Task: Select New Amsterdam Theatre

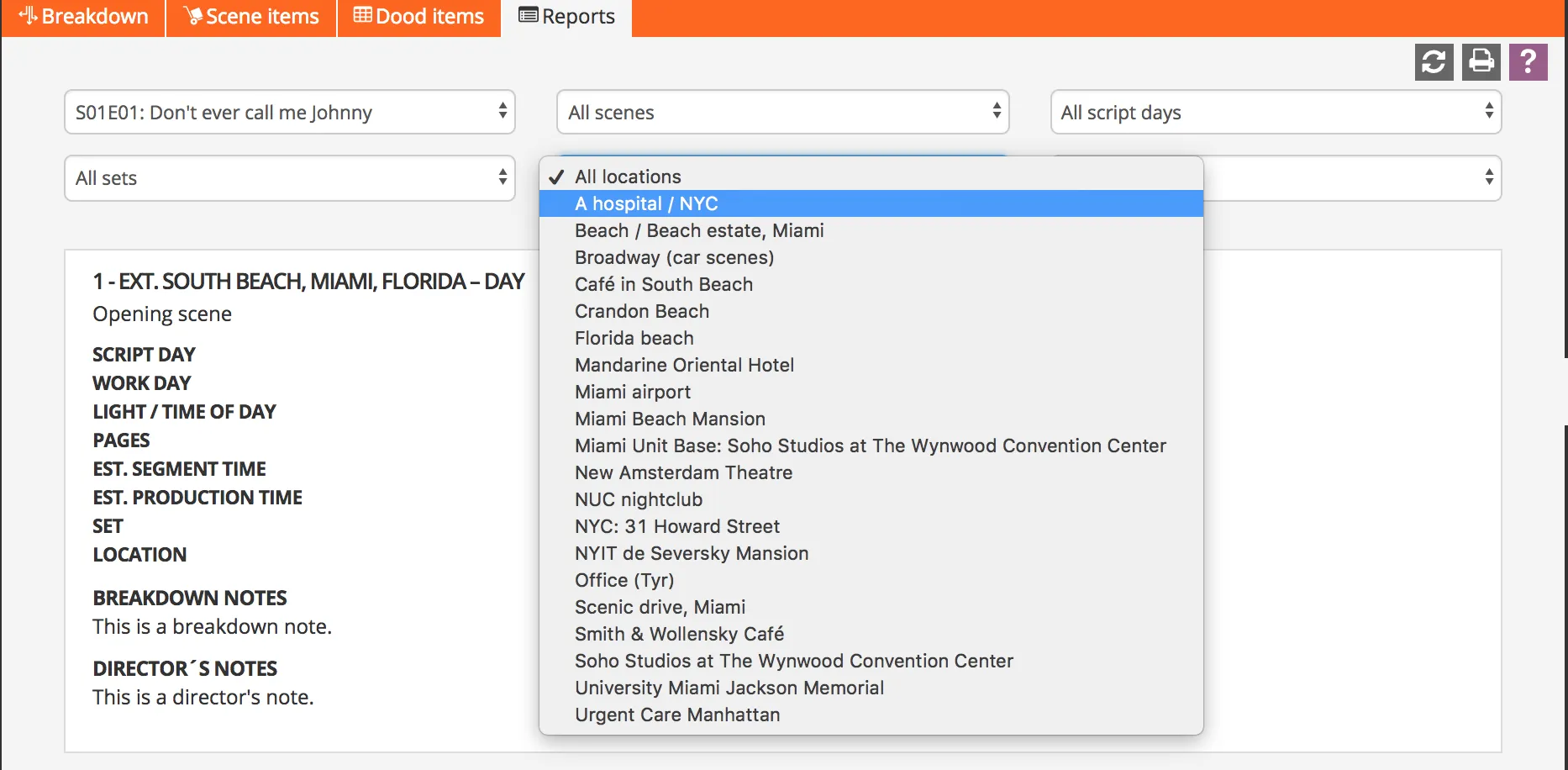Action: [871, 472]
